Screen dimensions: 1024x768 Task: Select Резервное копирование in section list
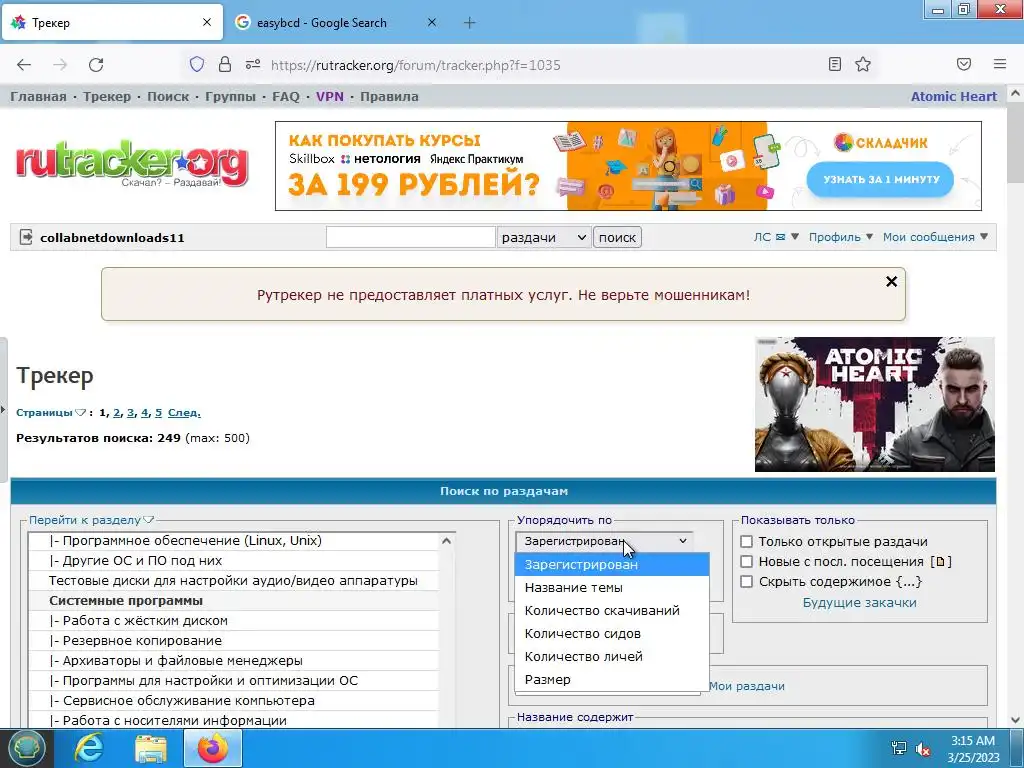click(233, 641)
